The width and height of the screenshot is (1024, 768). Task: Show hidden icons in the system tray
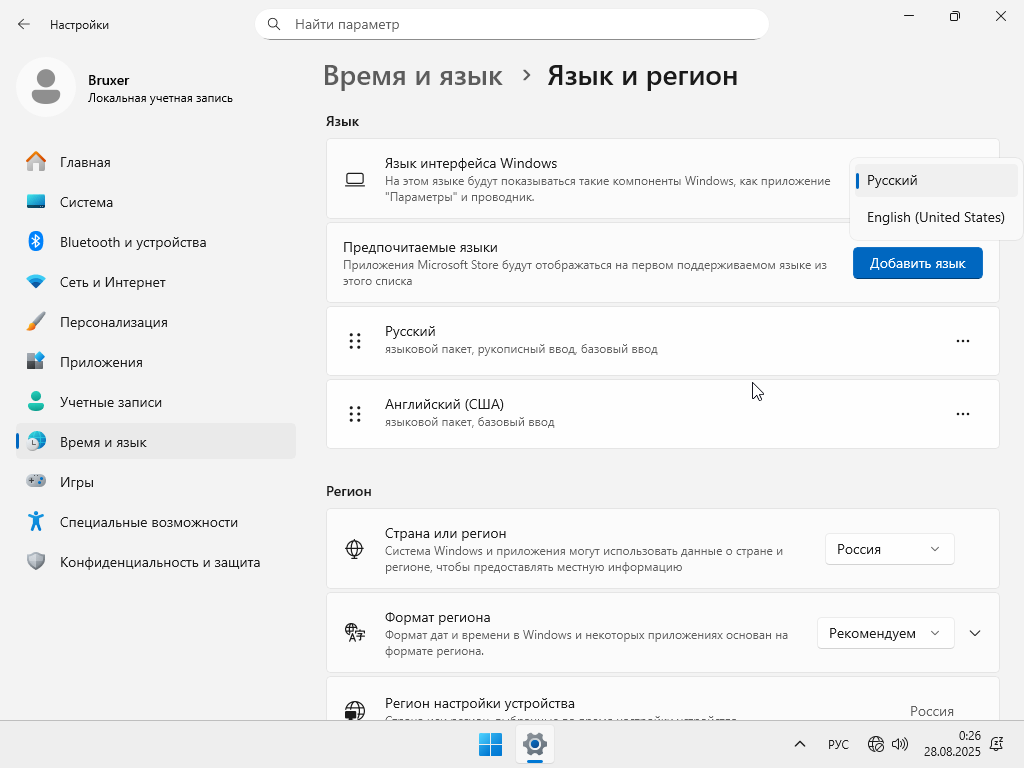click(x=800, y=744)
